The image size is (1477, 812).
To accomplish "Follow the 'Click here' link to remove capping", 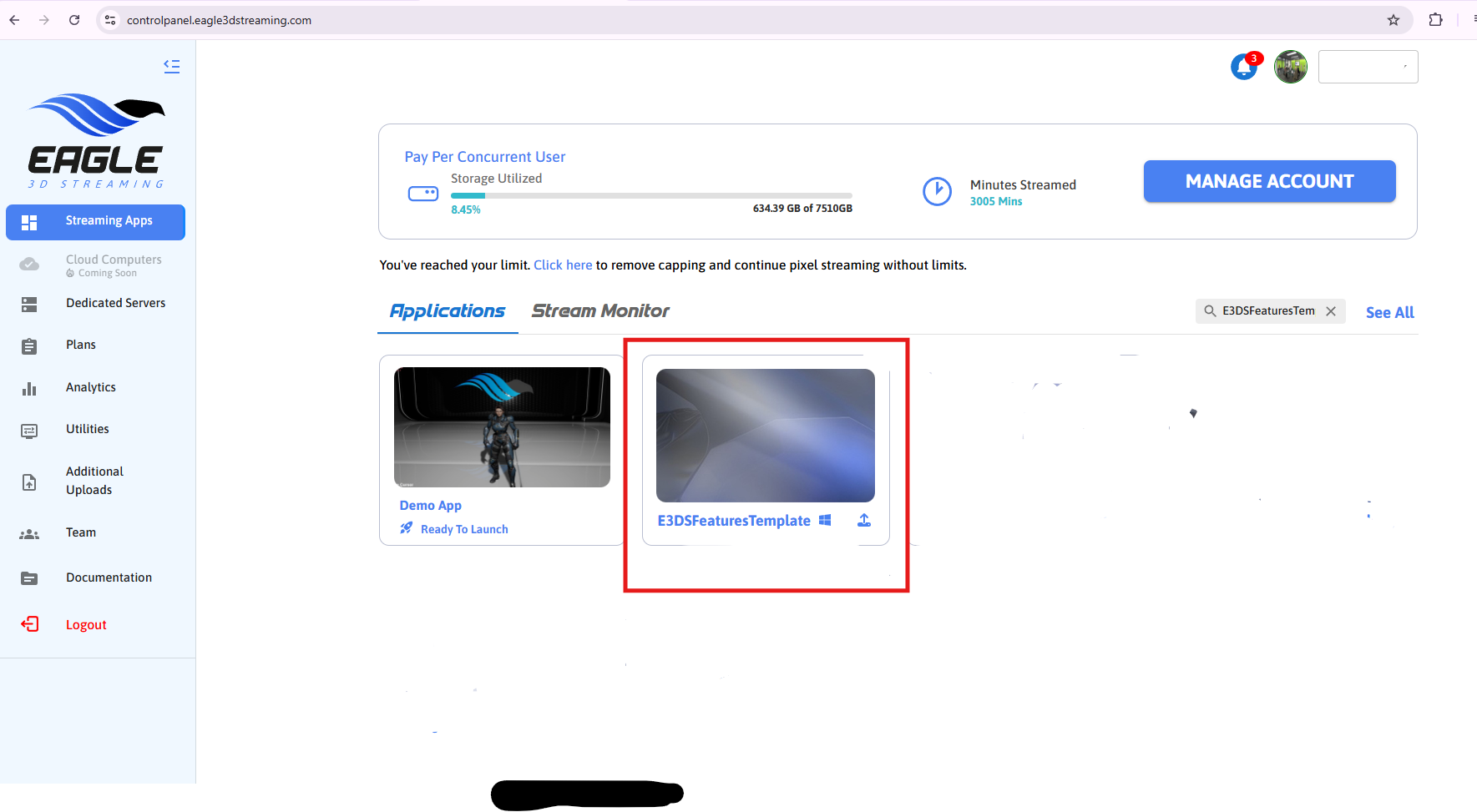I will click(563, 265).
